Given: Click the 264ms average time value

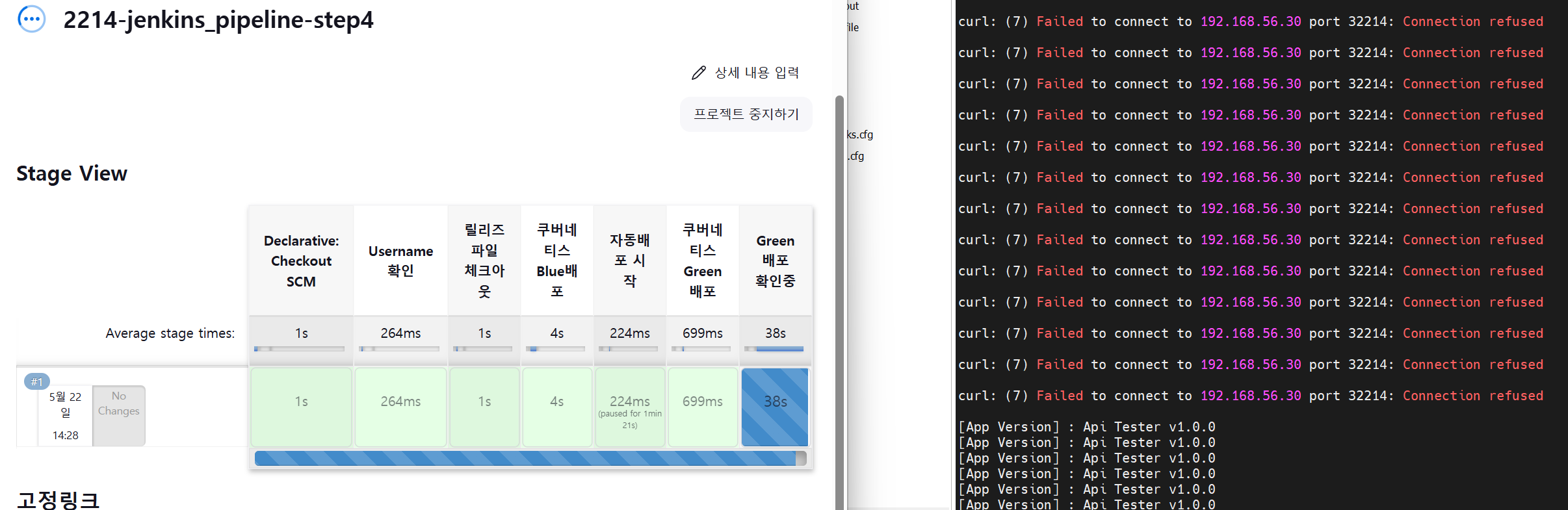Looking at the screenshot, I should 400,333.
